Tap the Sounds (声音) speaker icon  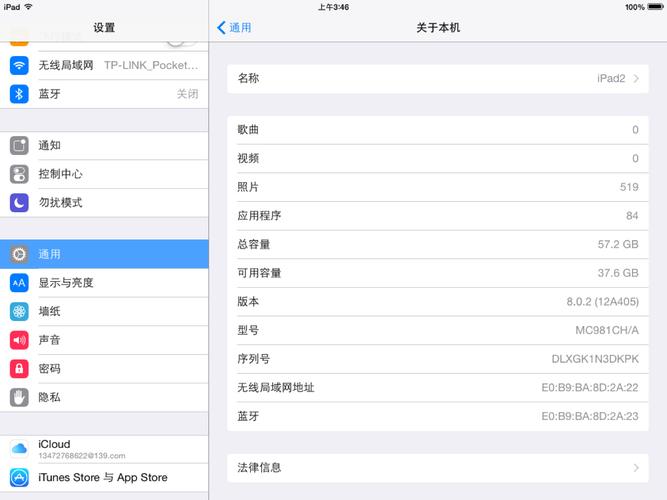click(19, 340)
